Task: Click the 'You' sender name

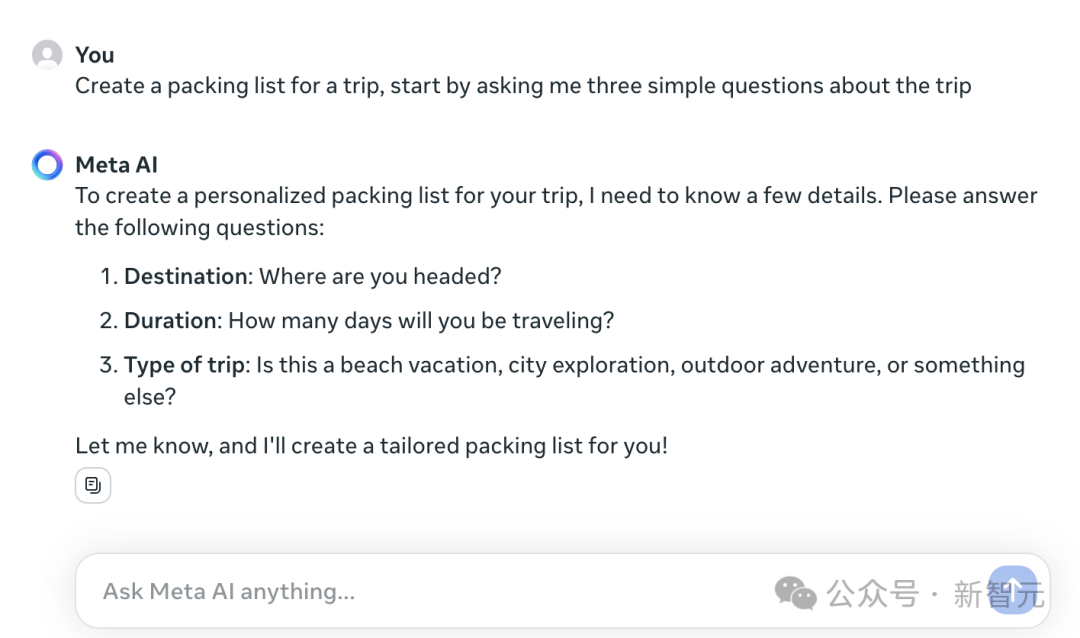Action: tap(95, 55)
